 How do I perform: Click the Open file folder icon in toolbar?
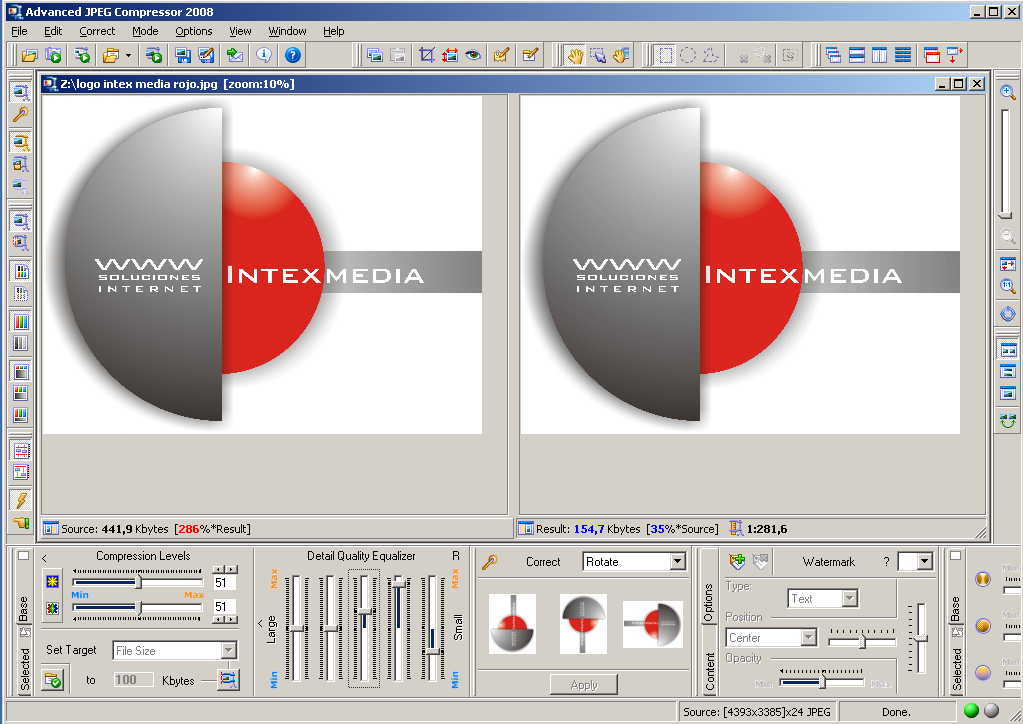(29, 55)
